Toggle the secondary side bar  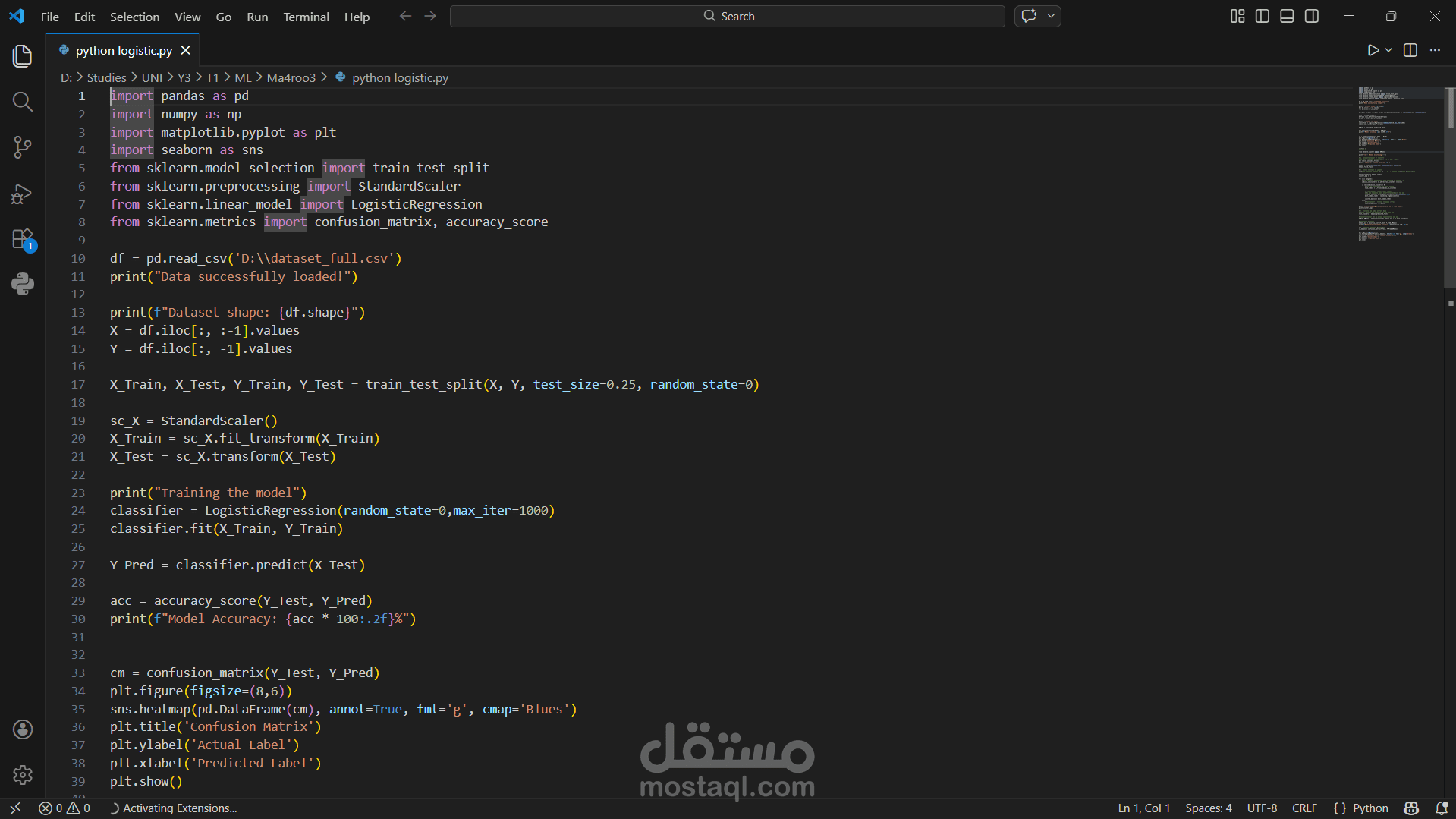pos(1312,16)
